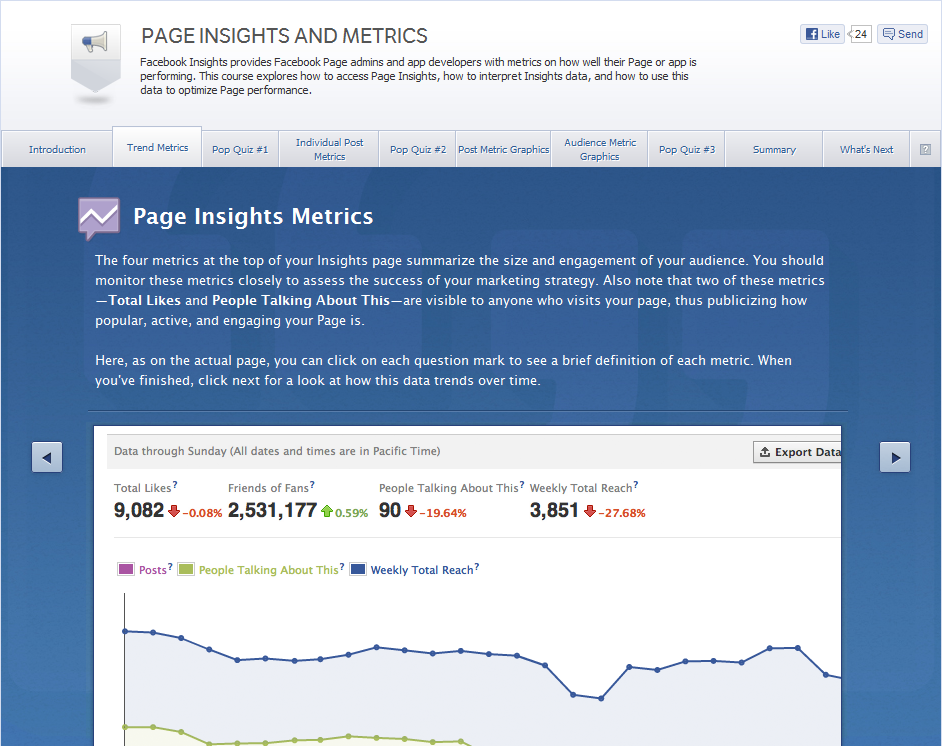Toggle Weekly Total Reach legend swatch
Image resolution: width=942 pixels, height=746 pixels.
coord(358,569)
